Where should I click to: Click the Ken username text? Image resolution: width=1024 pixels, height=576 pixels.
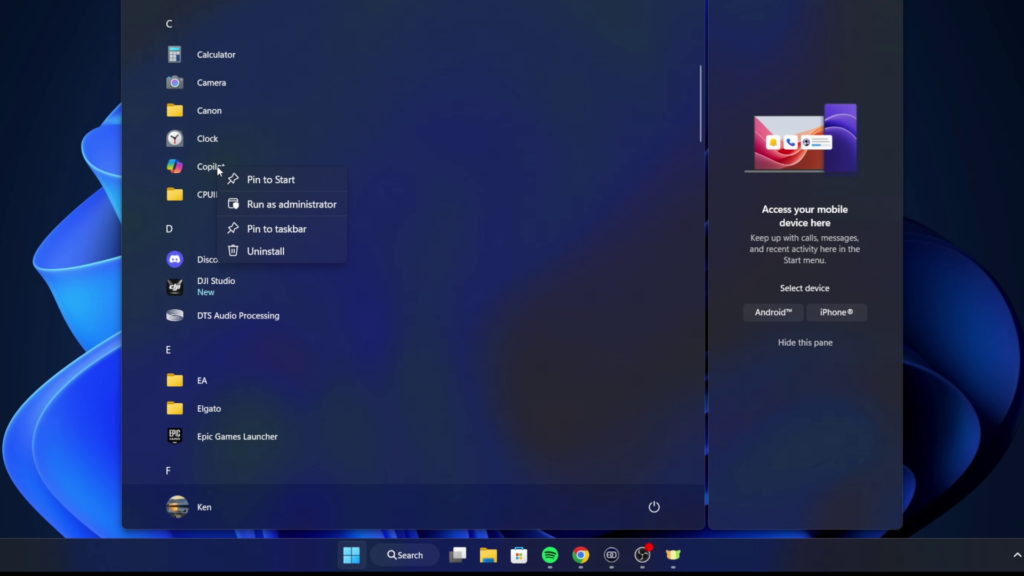(x=204, y=507)
